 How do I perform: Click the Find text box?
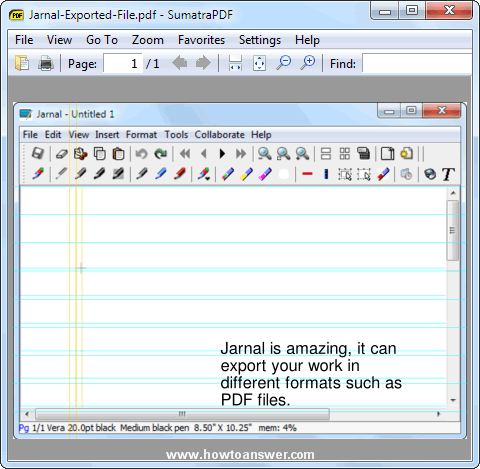pyautogui.click(x=417, y=63)
